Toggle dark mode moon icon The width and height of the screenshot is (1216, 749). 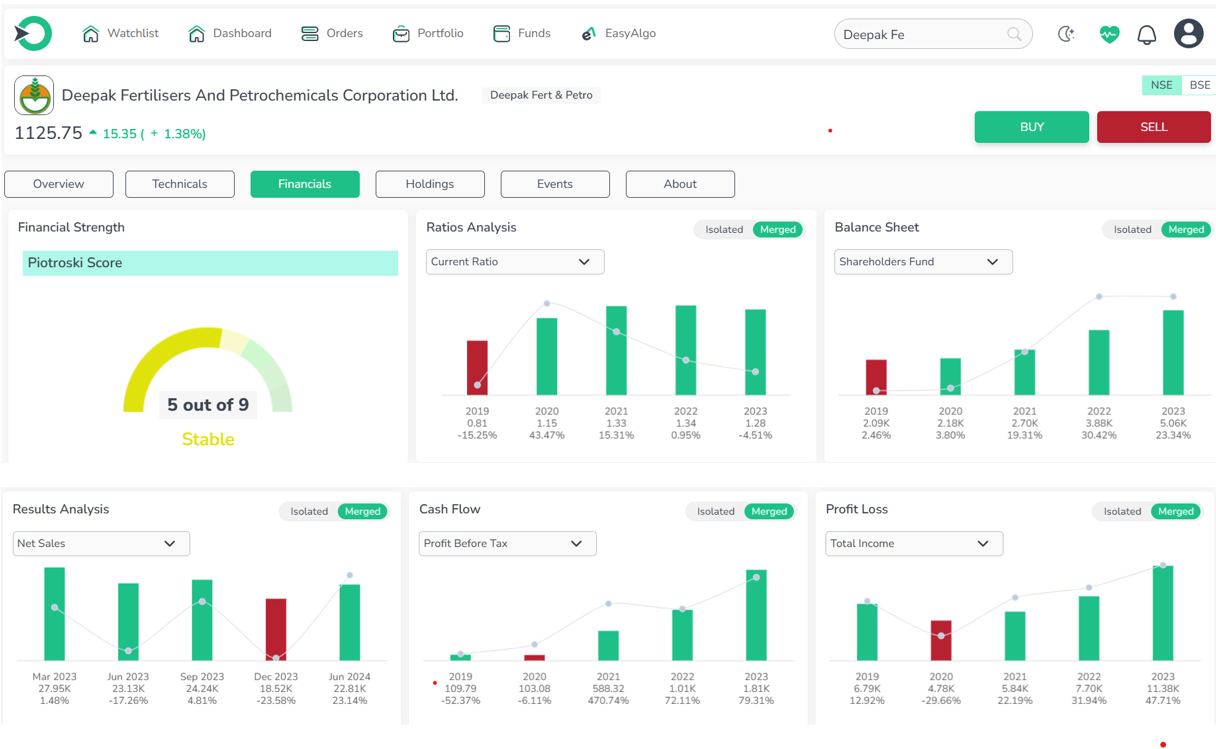[1066, 34]
